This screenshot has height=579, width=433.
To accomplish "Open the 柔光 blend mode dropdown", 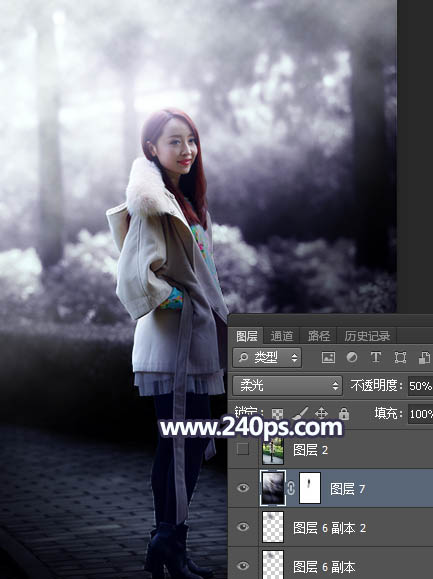I will click(288, 386).
